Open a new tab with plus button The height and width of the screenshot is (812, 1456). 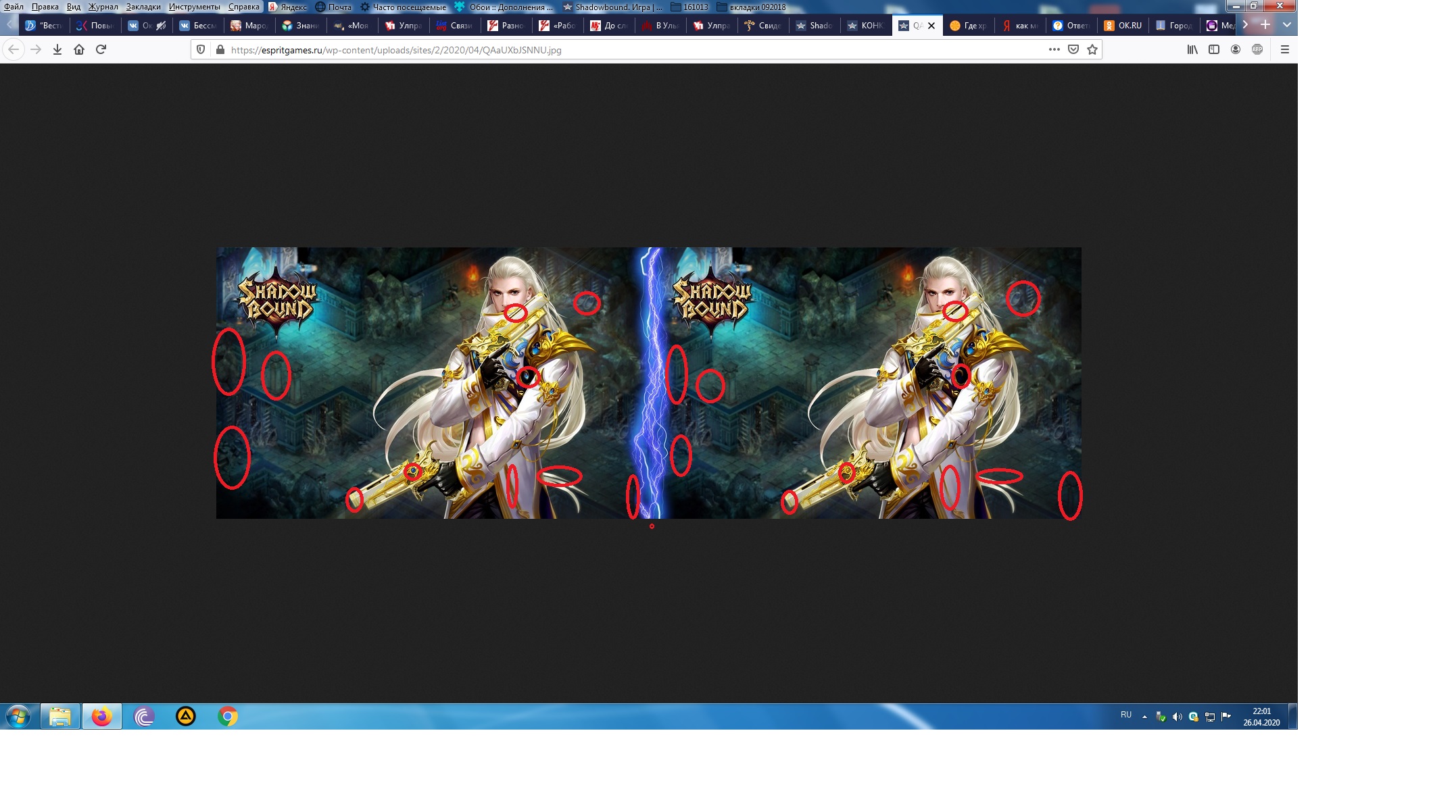point(1265,25)
